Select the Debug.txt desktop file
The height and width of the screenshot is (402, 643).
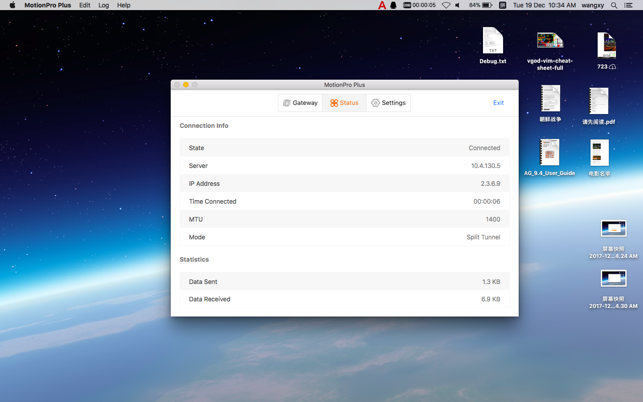(493, 45)
